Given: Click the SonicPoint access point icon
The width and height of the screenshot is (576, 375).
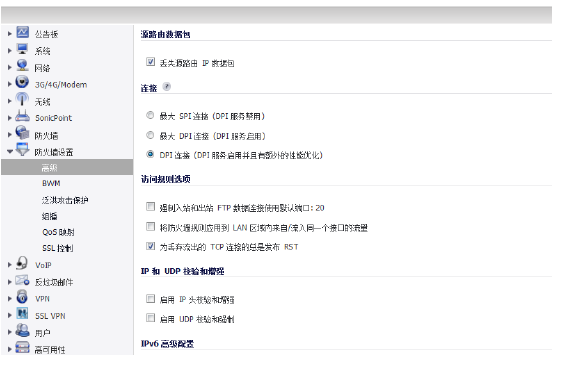Looking at the screenshot, I should pyautogui.click(x=22, y=116).
